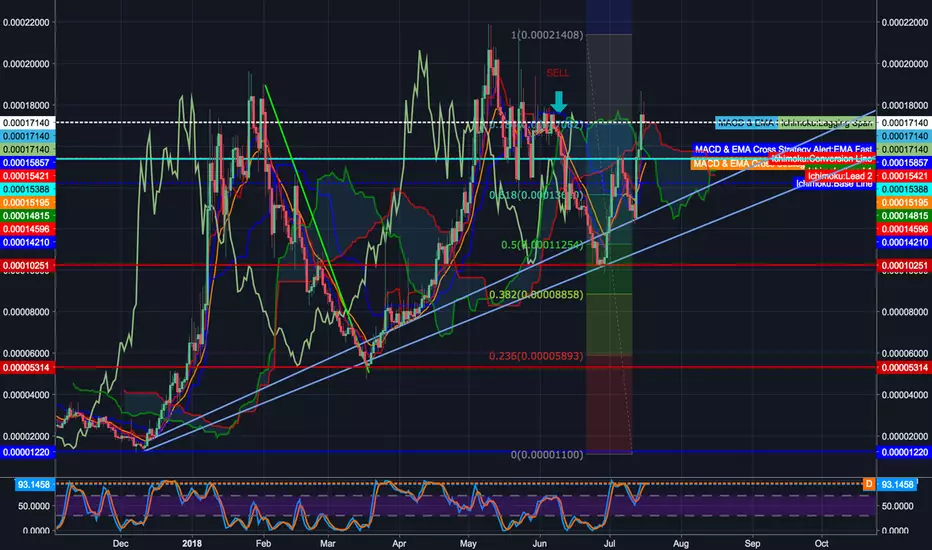
Task: Click the blue 0.00014210 tag on right price scale
Action: coord(903,243)
